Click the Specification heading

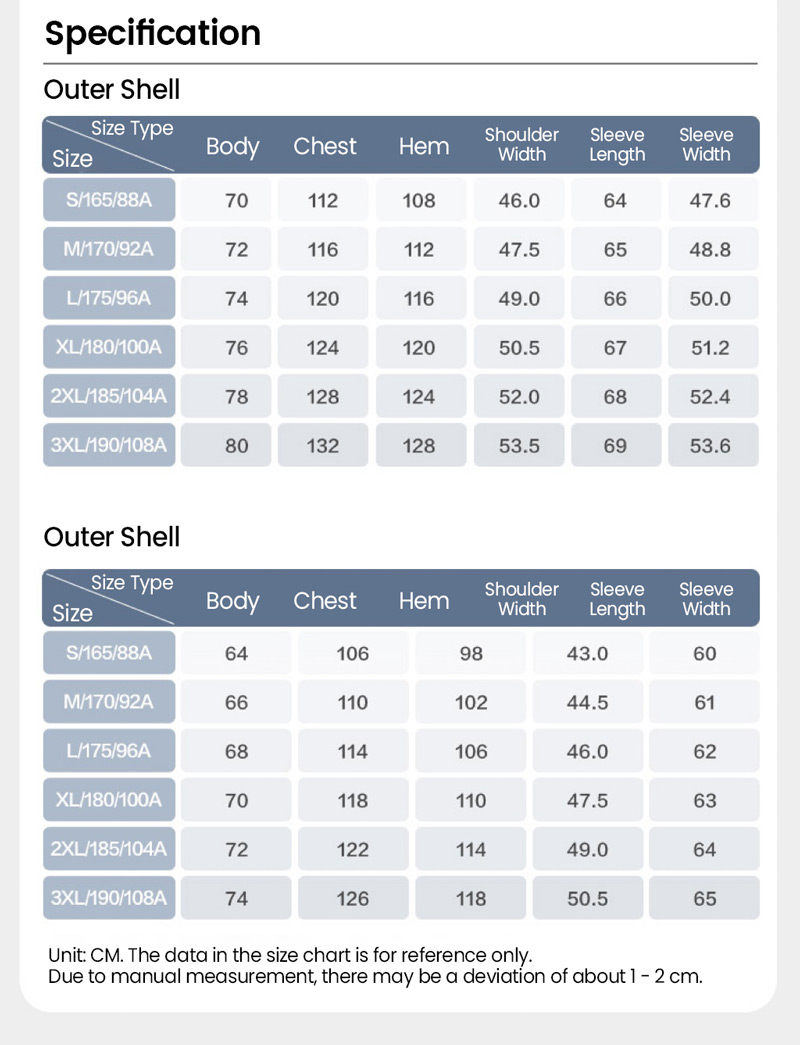point(153,33)
